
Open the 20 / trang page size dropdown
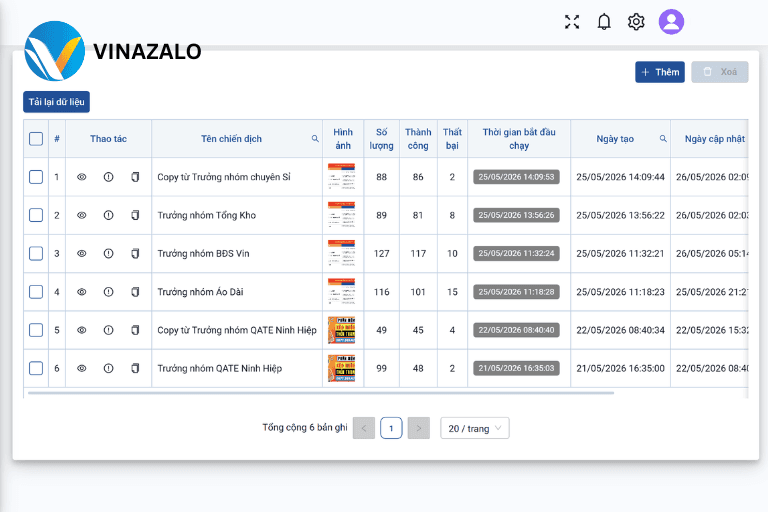pos(475,428)
